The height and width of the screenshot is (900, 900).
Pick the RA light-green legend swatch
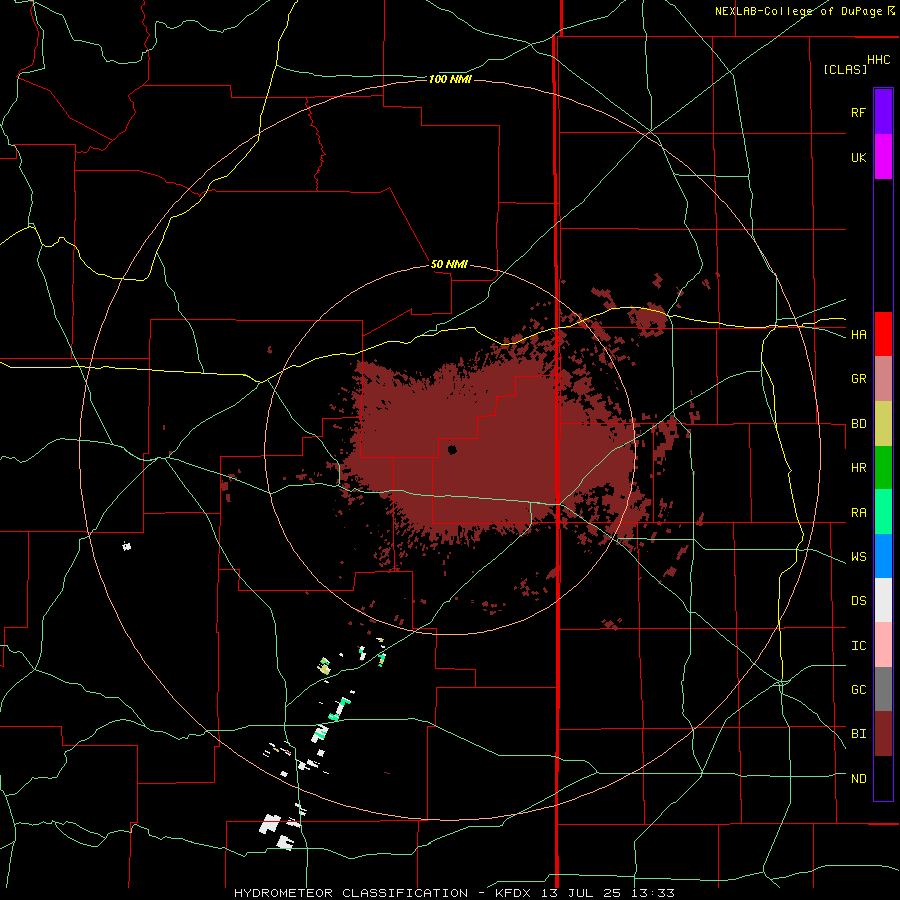pyautogui.click(x=883, y=512)
